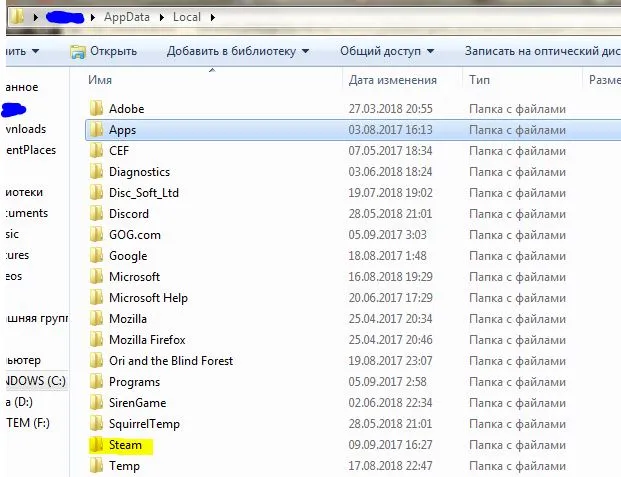Click the Apps folder name
The image size is (621, 477).
pos(122,130)
